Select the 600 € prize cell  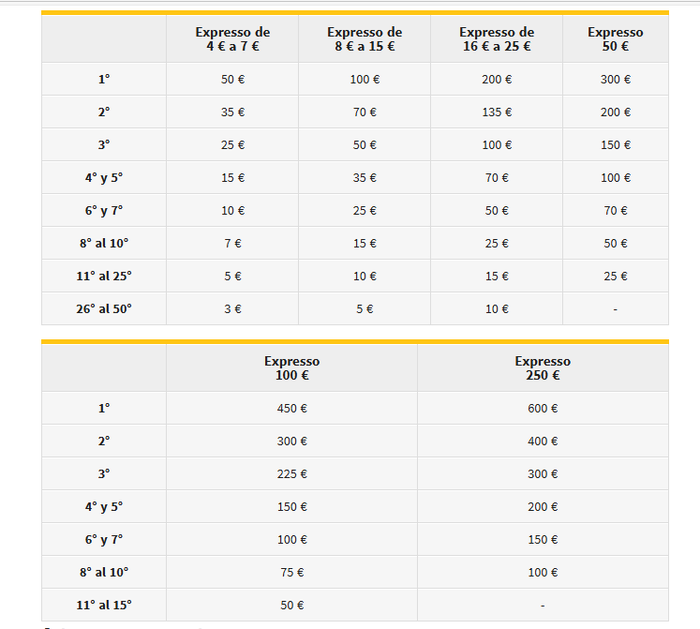tap(542, 408)
